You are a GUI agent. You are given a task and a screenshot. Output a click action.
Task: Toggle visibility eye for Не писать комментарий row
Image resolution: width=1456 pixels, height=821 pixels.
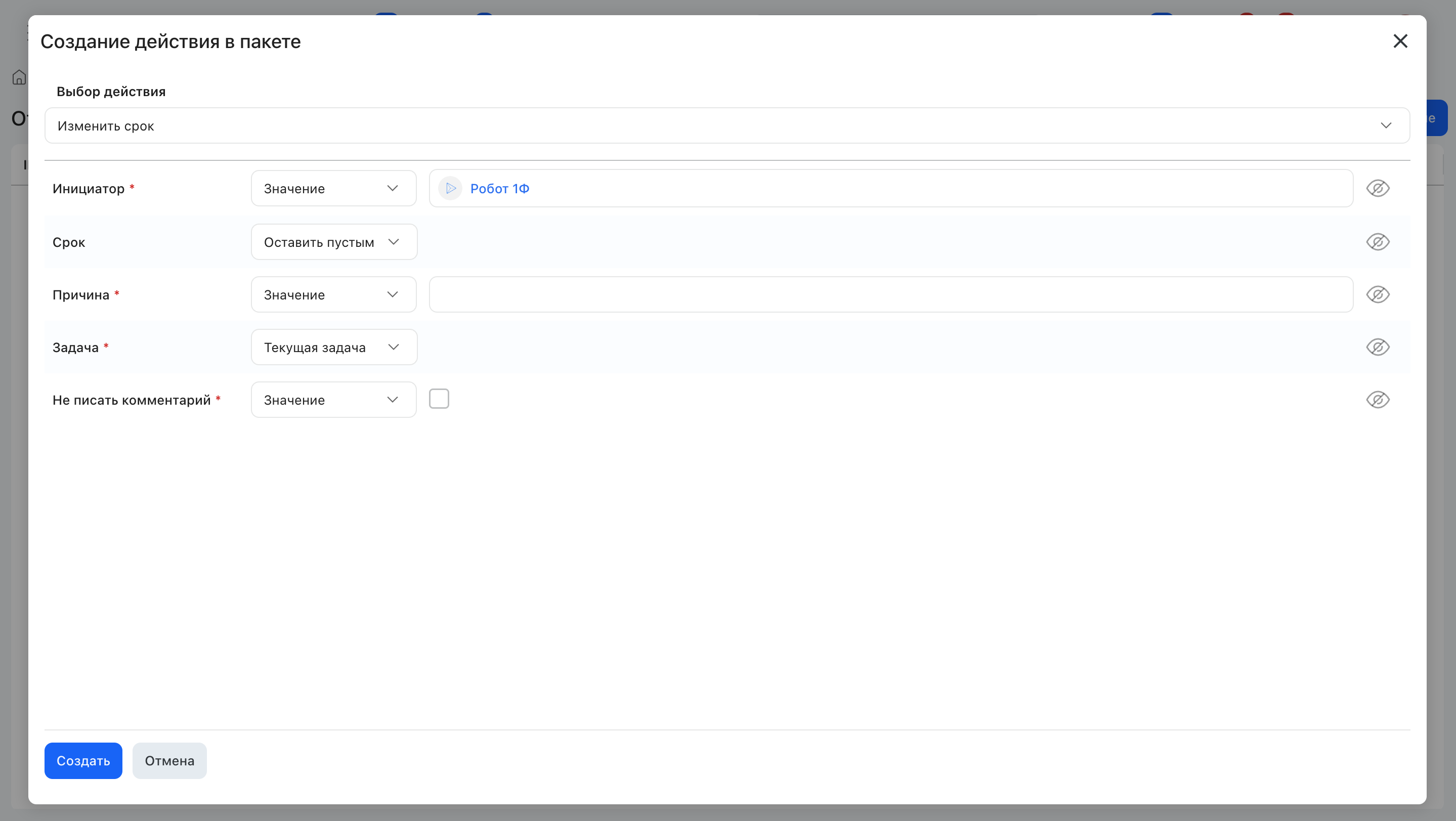click(x=1378, y=400)
